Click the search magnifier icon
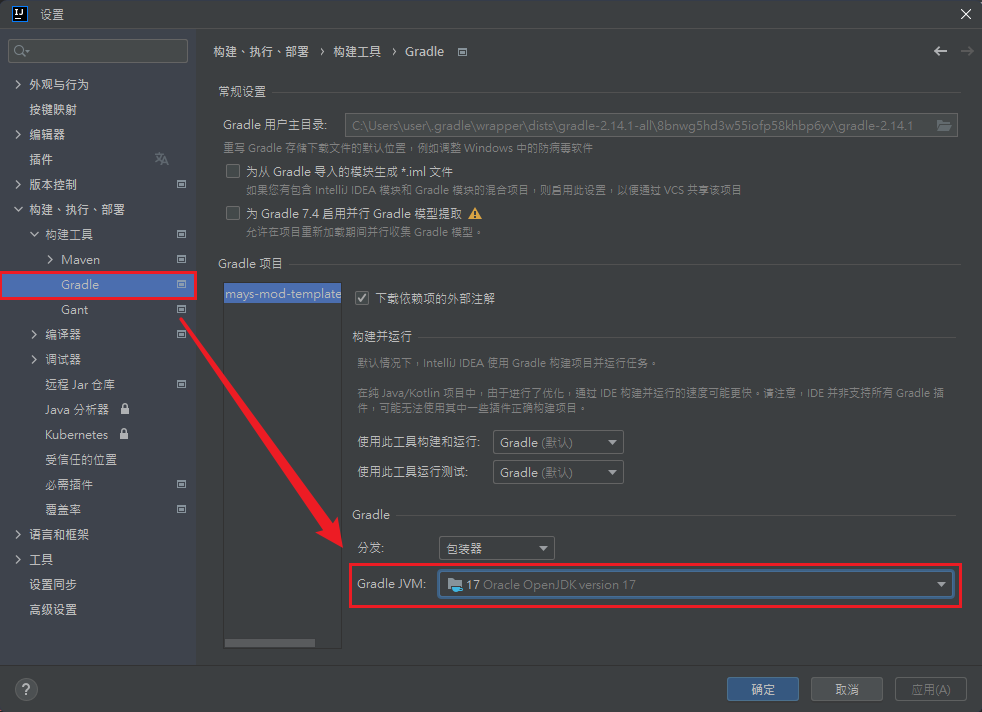Image resolution: width=982 pixels, height=712 pixels. pyautogui.click(x=21, y=51)
